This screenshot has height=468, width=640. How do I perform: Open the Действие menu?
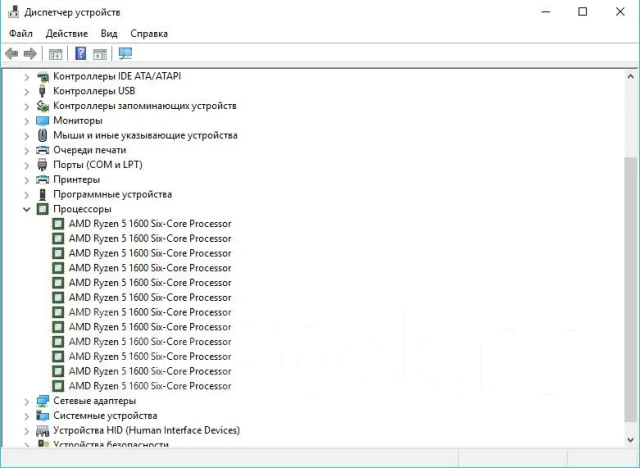click(67, 33)
